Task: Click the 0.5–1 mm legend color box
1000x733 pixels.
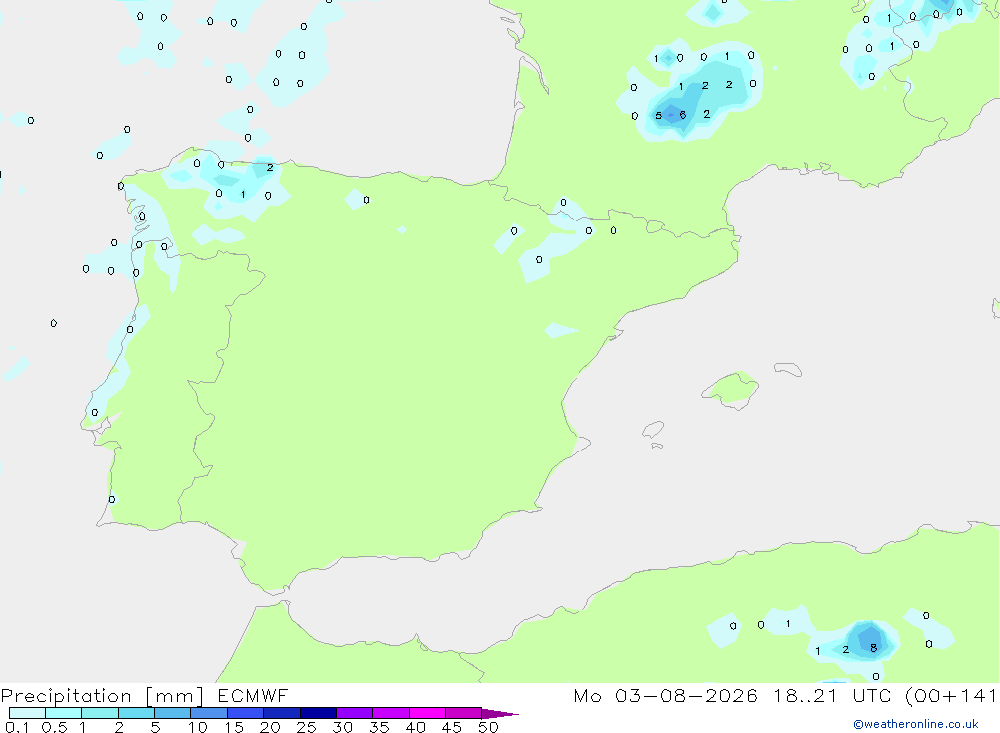Action: (x=64, y=713)
